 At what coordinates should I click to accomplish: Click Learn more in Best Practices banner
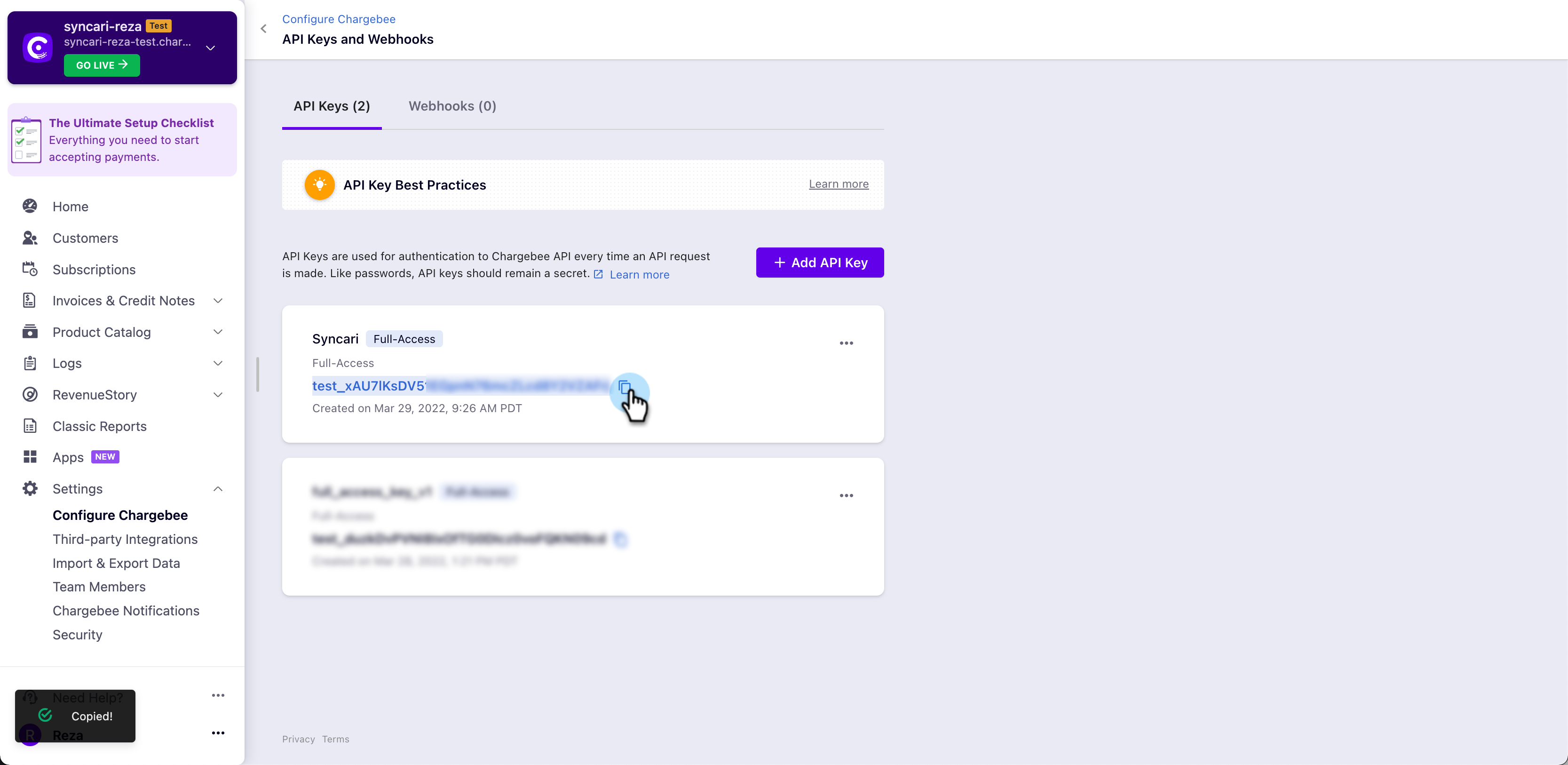coord(839,184)
